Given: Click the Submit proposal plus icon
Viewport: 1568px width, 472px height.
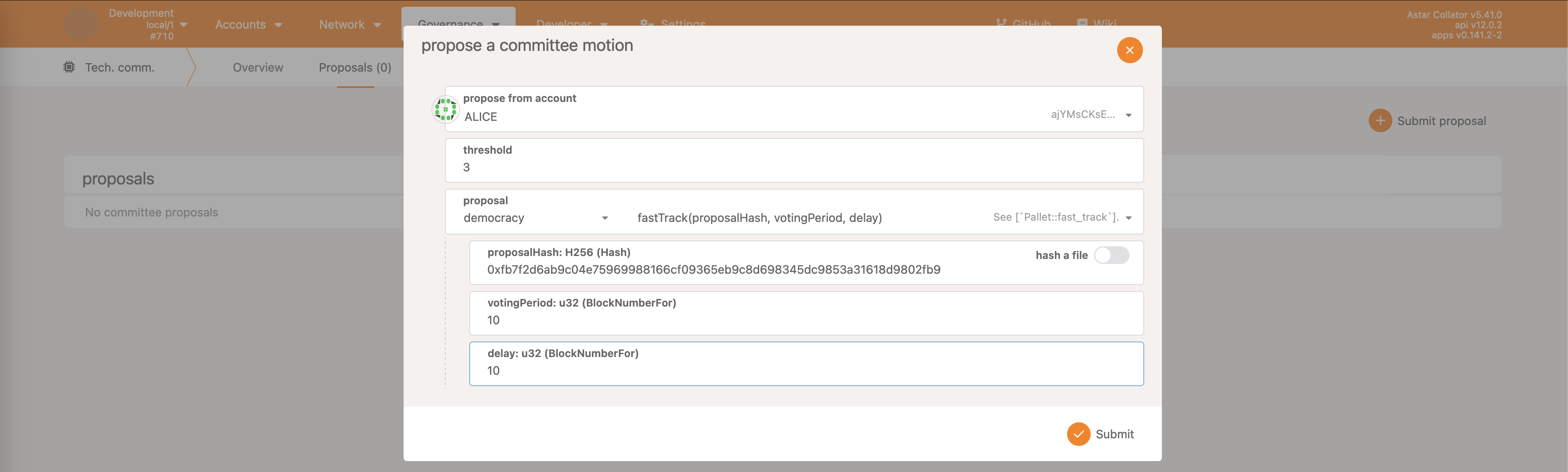Looking at the screenshot, I should tap(1380, 120).
